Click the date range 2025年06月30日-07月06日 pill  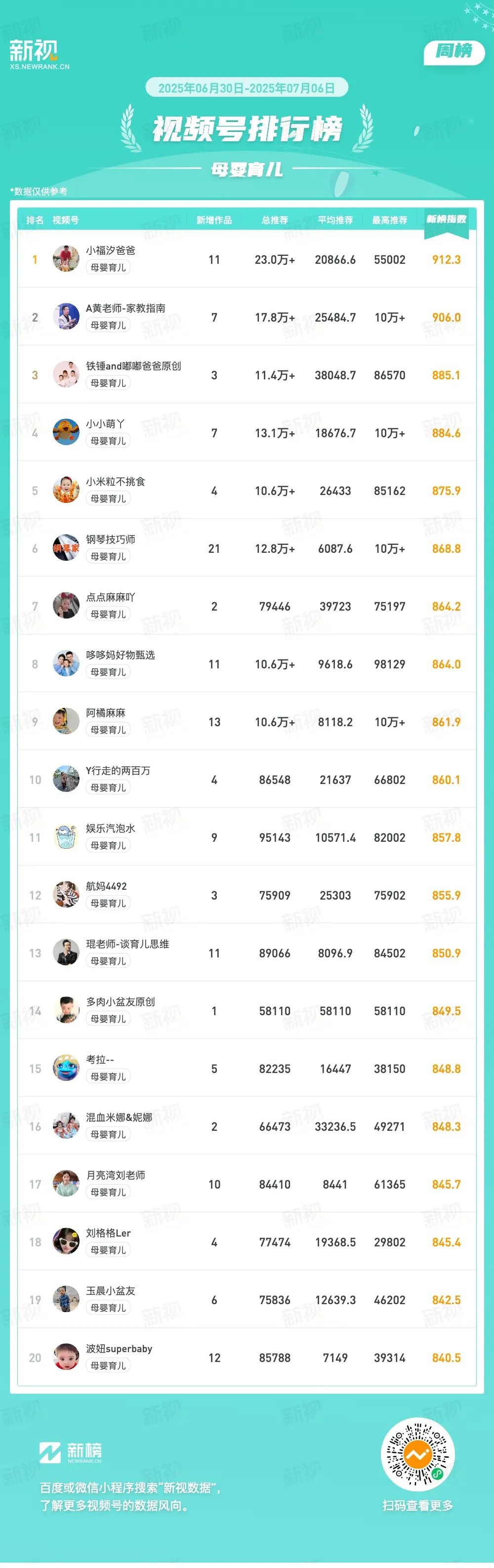point(247,87)
